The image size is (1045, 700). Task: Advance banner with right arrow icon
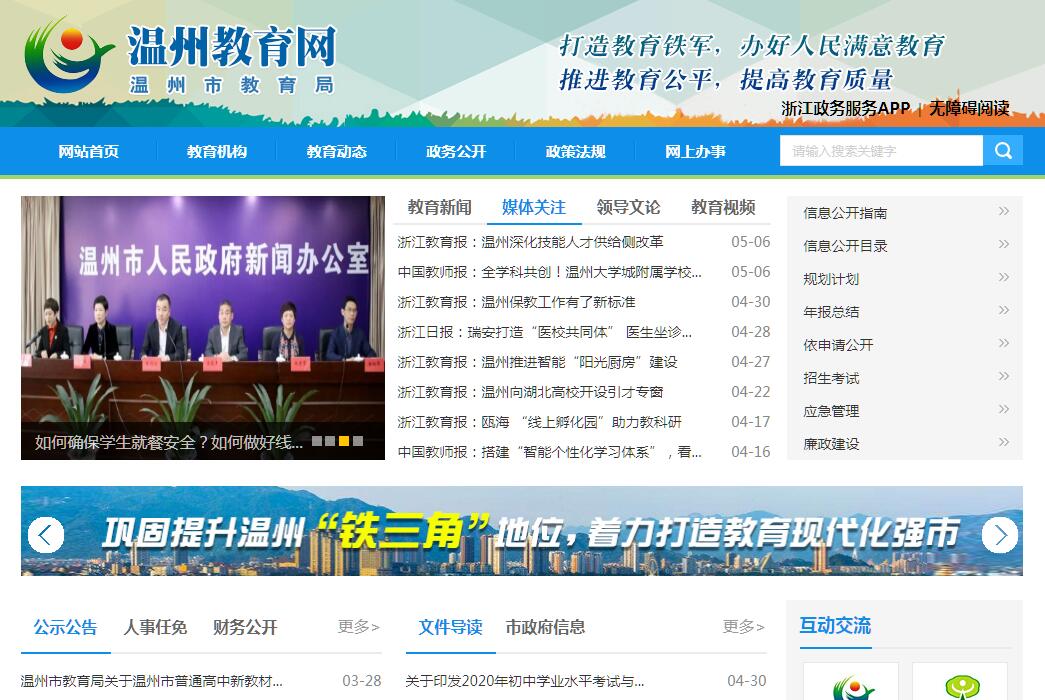(x=999, y=535)
